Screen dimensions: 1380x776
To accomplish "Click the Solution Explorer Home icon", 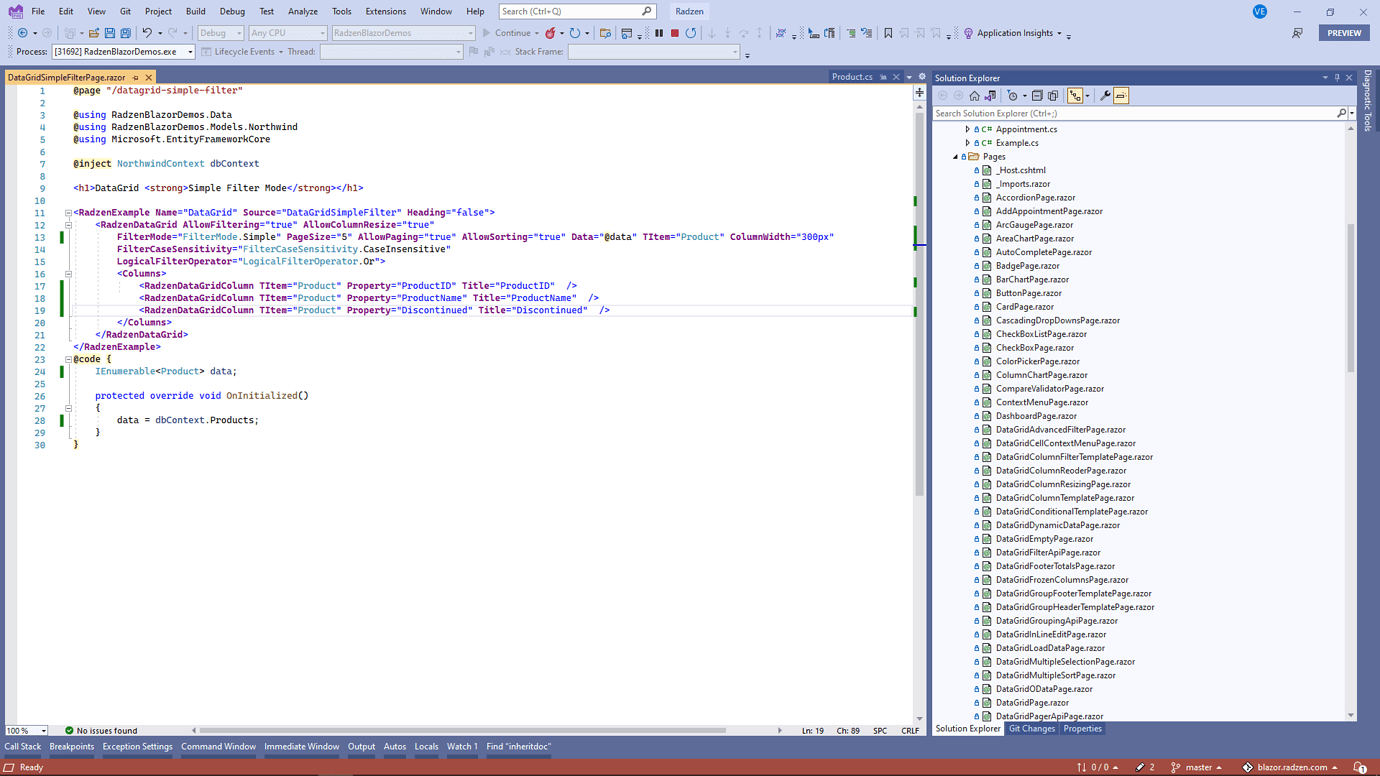I will [x=975, y=96].
